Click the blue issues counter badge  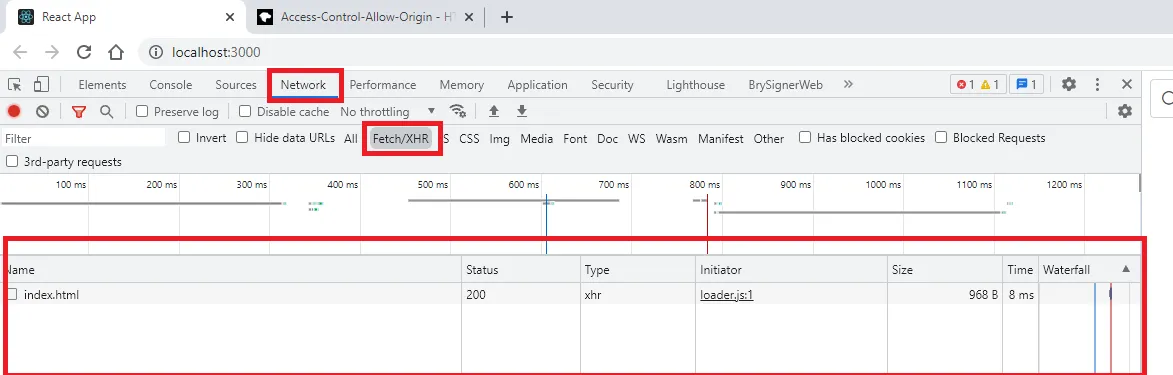click(1026, 85)
